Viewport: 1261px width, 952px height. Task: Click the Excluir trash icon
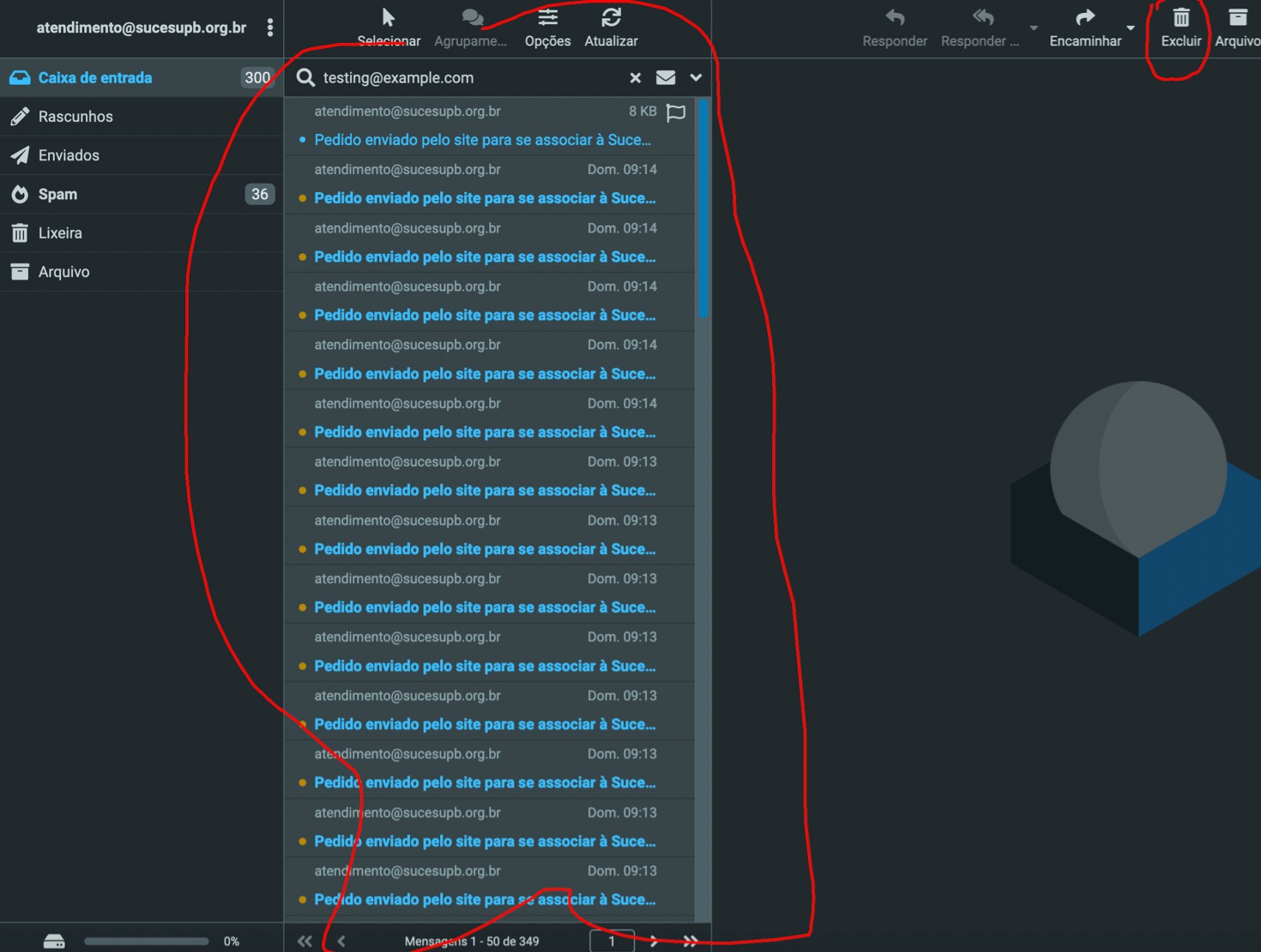click(x=1181, y=17)
